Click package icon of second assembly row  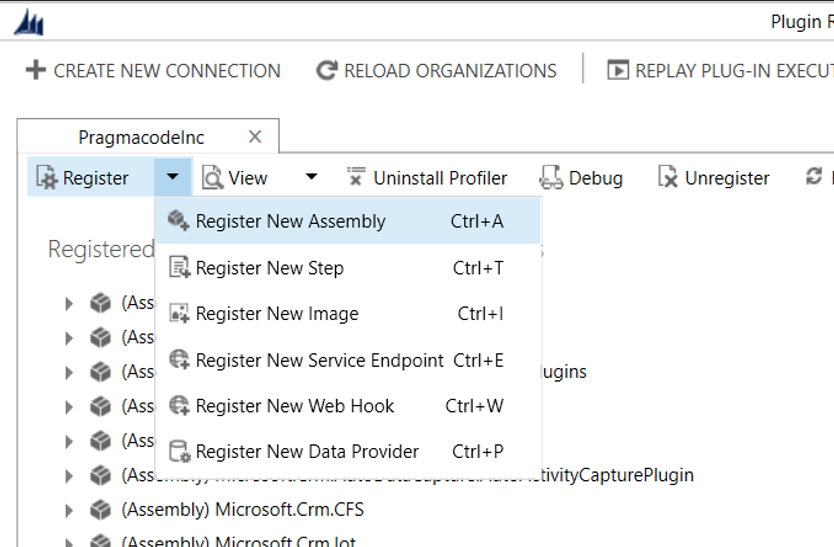click(x=101, y=337)
